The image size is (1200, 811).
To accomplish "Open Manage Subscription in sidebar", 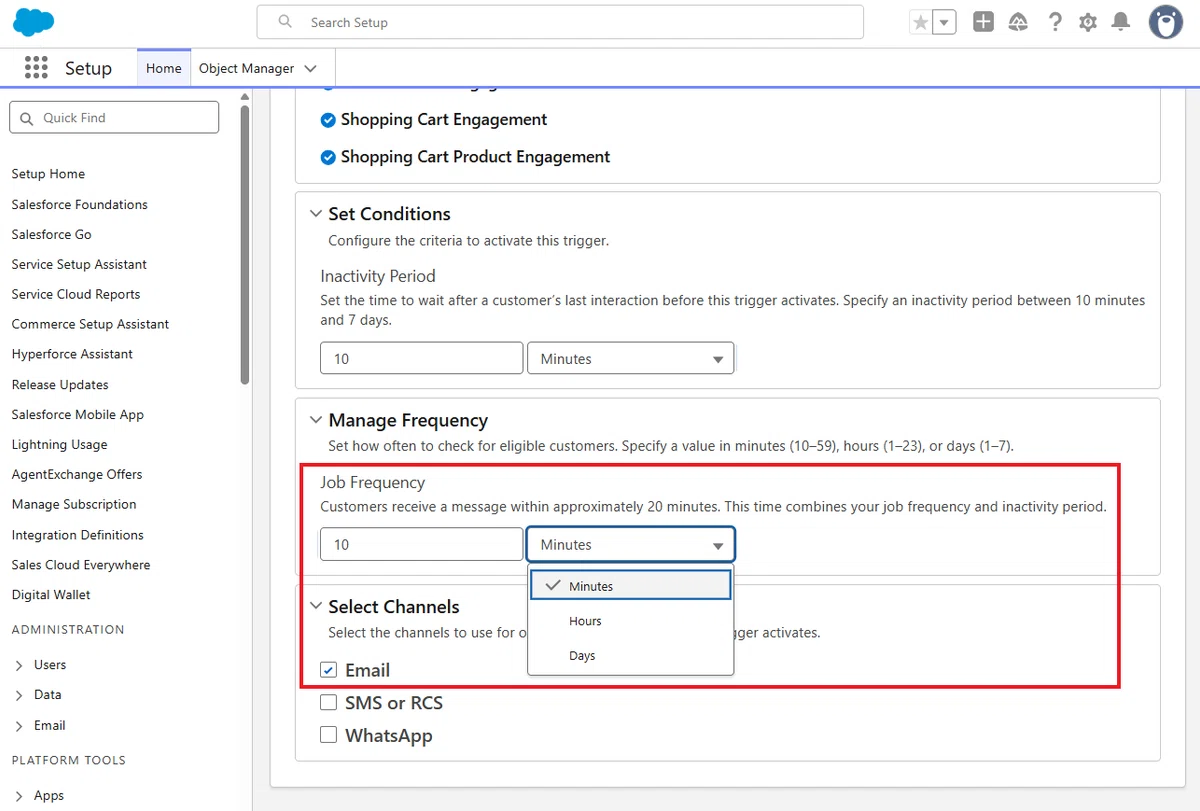I will click(x=74, y=504).
